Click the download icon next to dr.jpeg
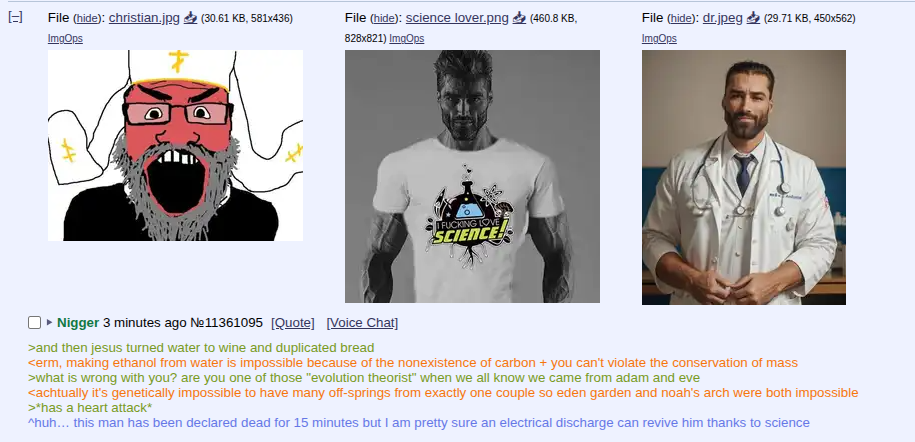Image resolution: width=915 pixels, height=442 pixels. coord(753,18)
